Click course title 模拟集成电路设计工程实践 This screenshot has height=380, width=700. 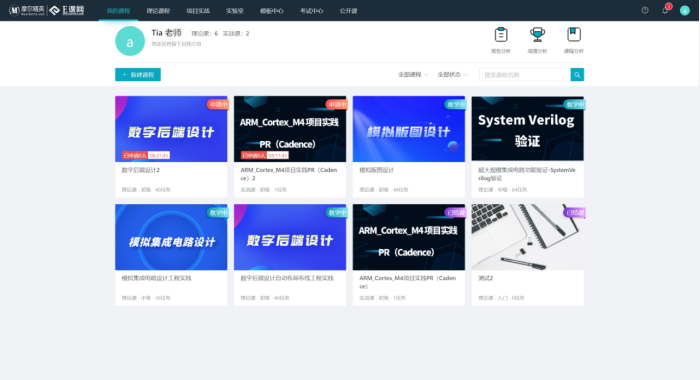click(156, 278)
